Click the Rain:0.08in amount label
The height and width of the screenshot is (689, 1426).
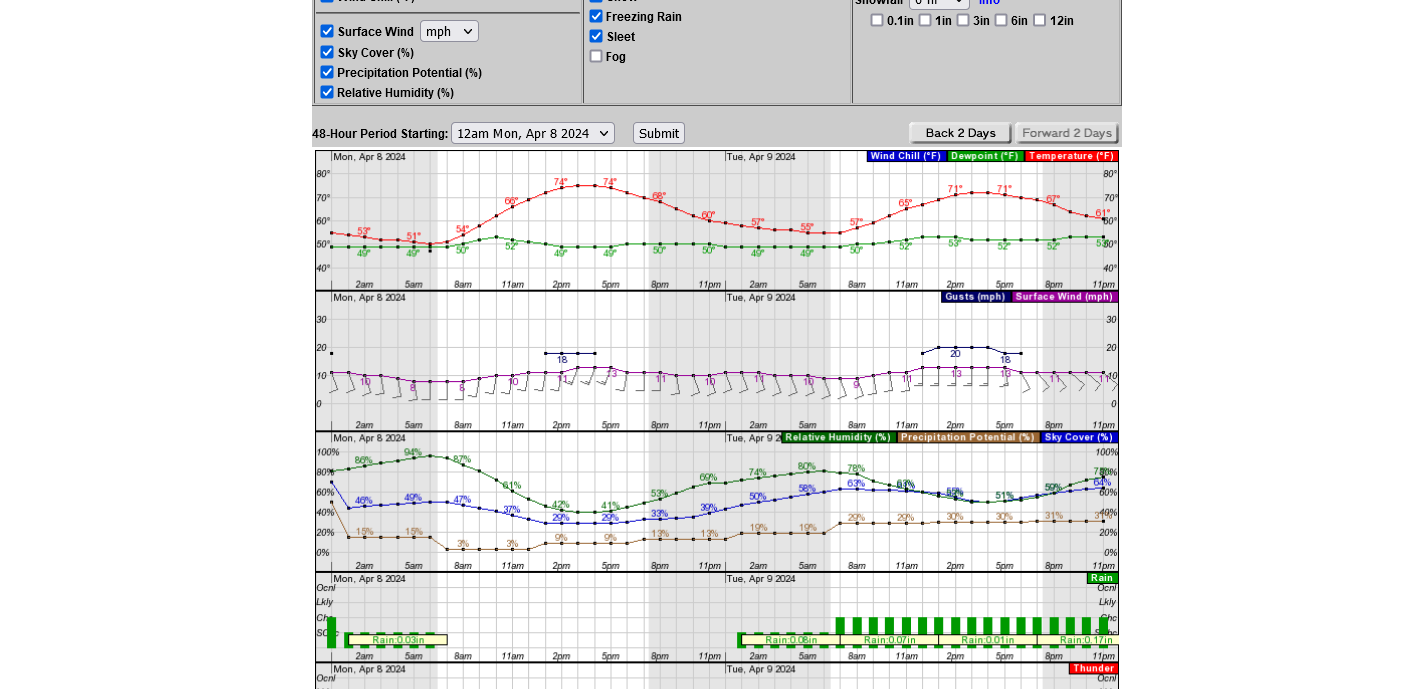coord(791,640)
